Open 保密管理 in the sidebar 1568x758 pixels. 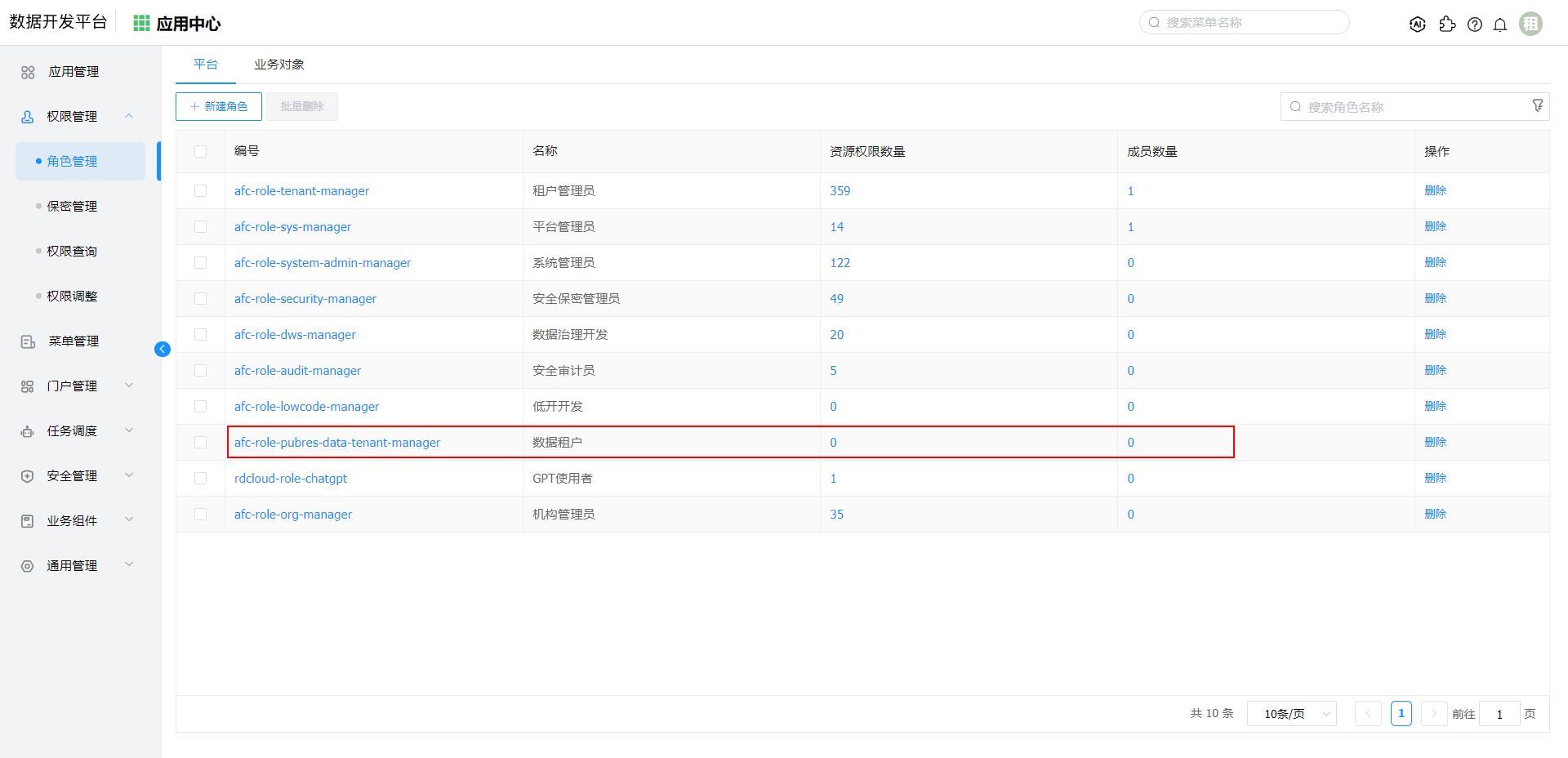(x=72, y=206)
